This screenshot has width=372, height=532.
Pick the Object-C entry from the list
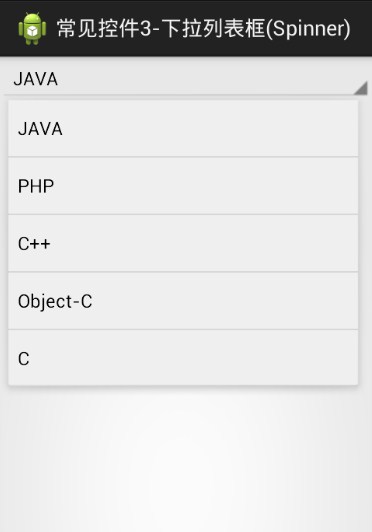[x=183, y=301]
